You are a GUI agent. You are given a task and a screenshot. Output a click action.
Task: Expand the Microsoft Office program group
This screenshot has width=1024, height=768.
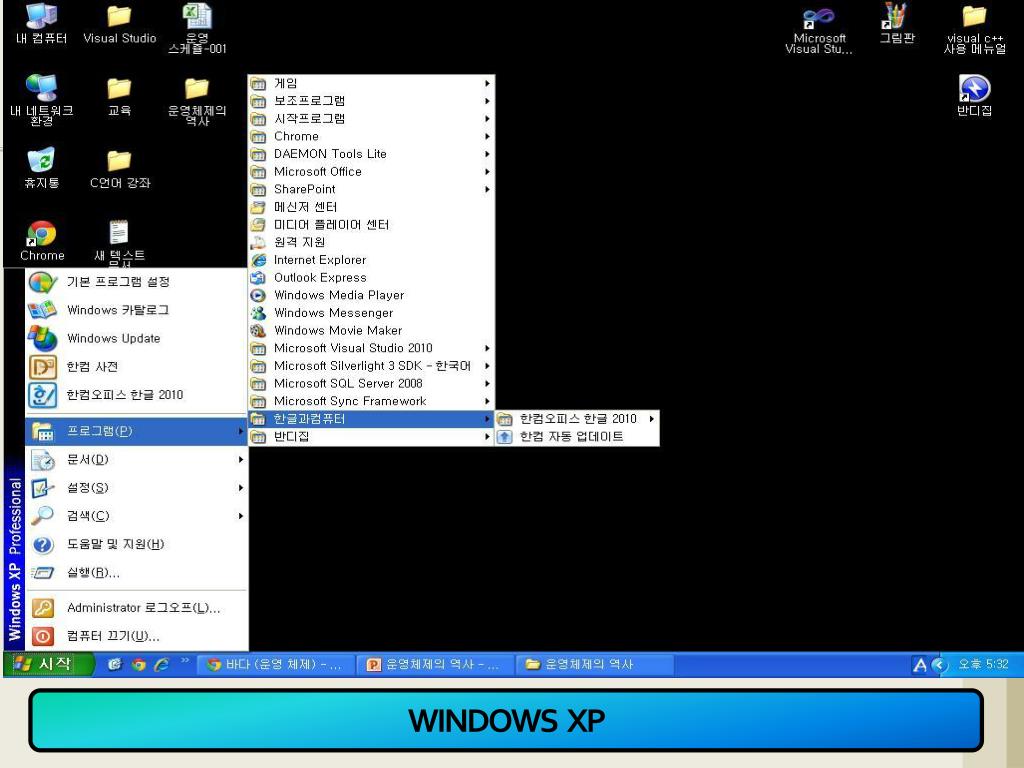371,172
